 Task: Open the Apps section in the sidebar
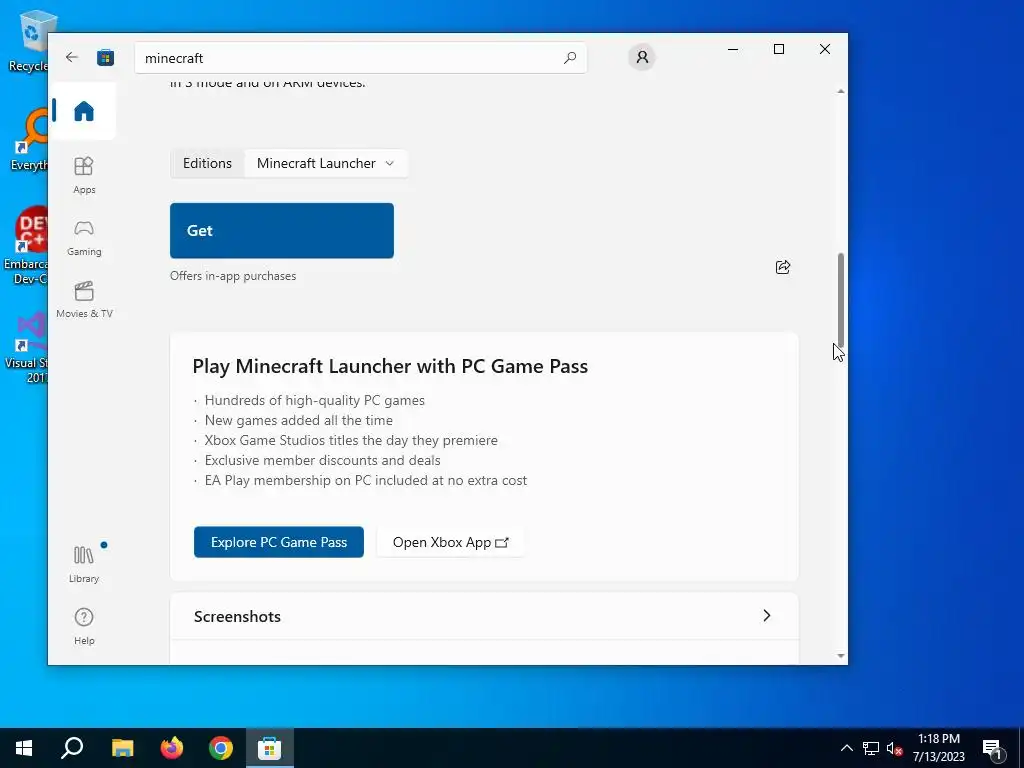(x=84, y=176)
